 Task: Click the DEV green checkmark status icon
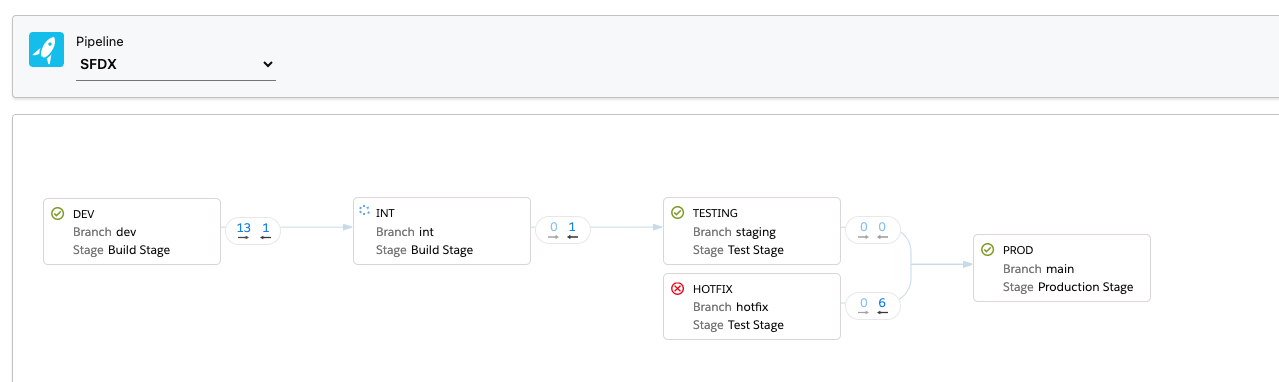(x=58, y=213)
